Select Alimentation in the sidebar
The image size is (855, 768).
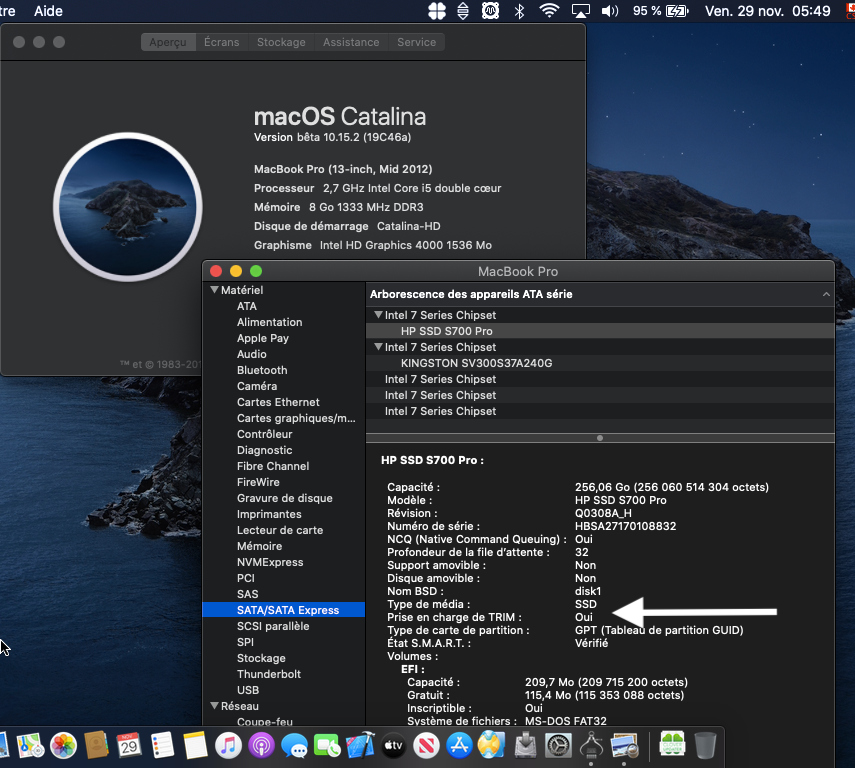pos(269,322)
